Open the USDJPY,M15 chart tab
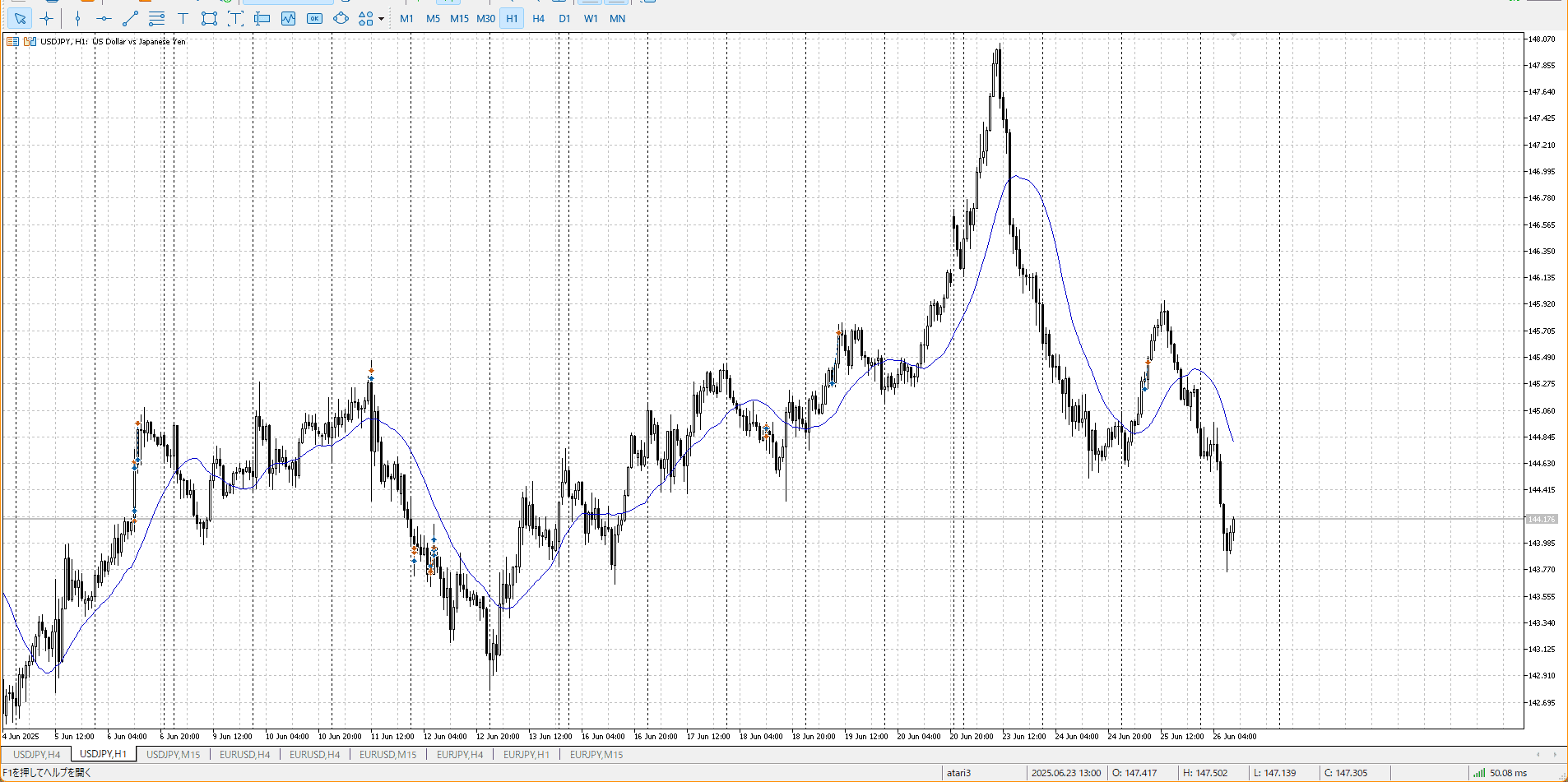 click(173, 754)
